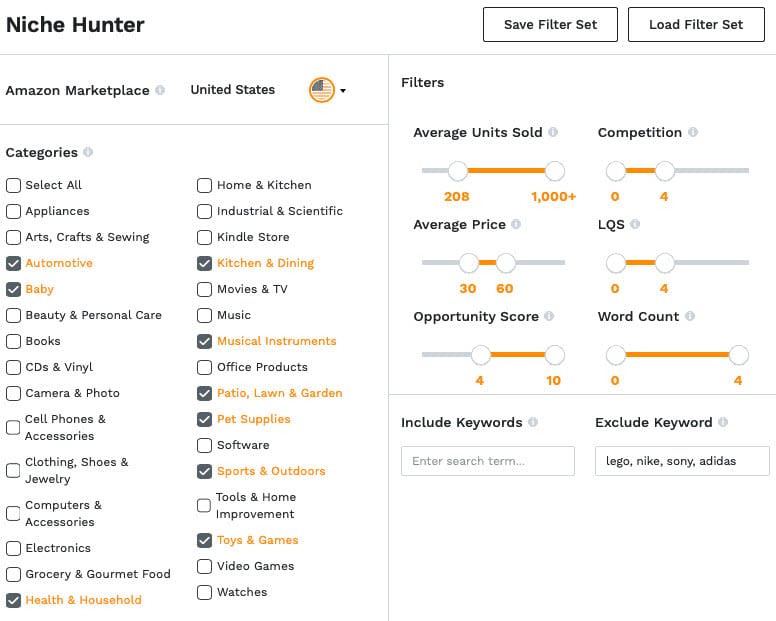This screenshot has width=776, height=621.
Task: Check Beauty & Personal Care checkbox
Action: click(x=13, y=315)
